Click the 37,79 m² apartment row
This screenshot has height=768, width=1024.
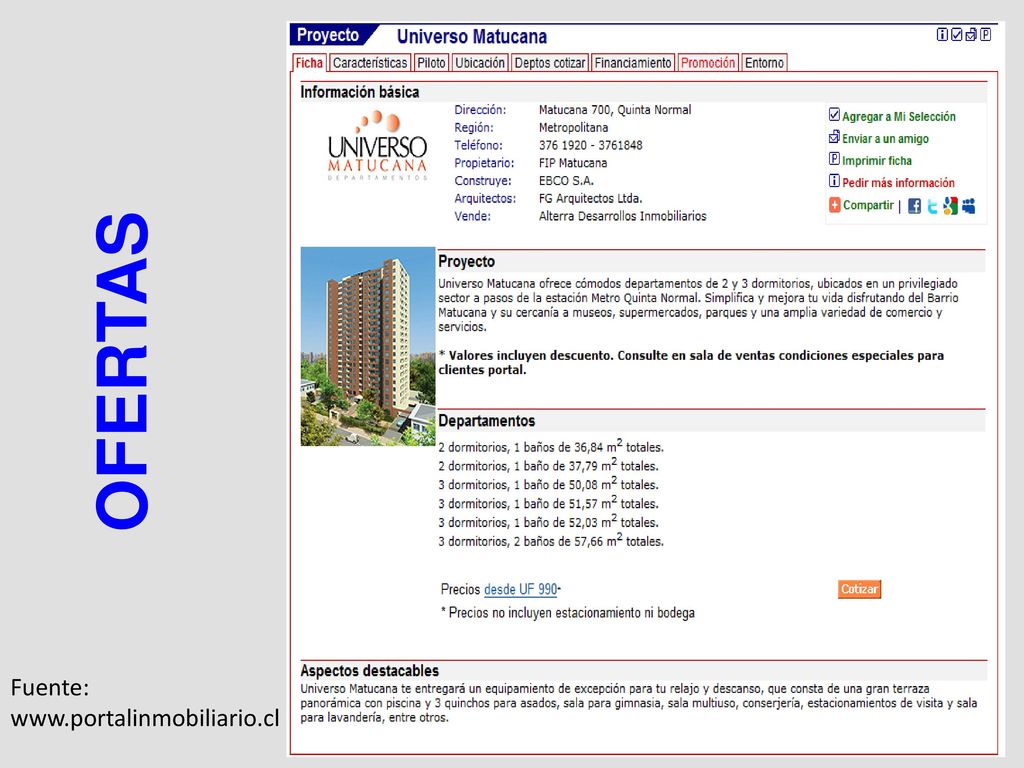point(548,466)
